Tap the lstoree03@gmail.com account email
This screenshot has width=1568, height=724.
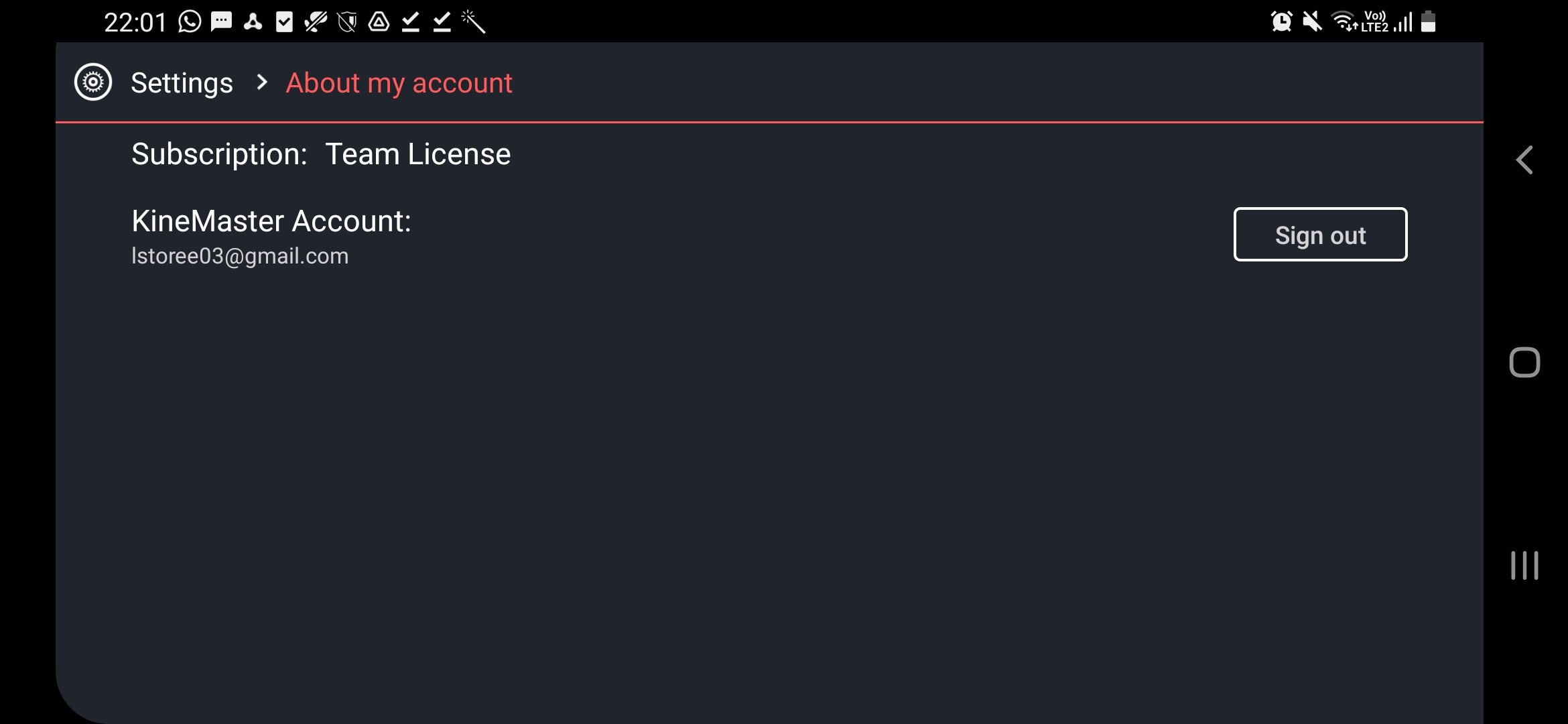click(240, 256)
